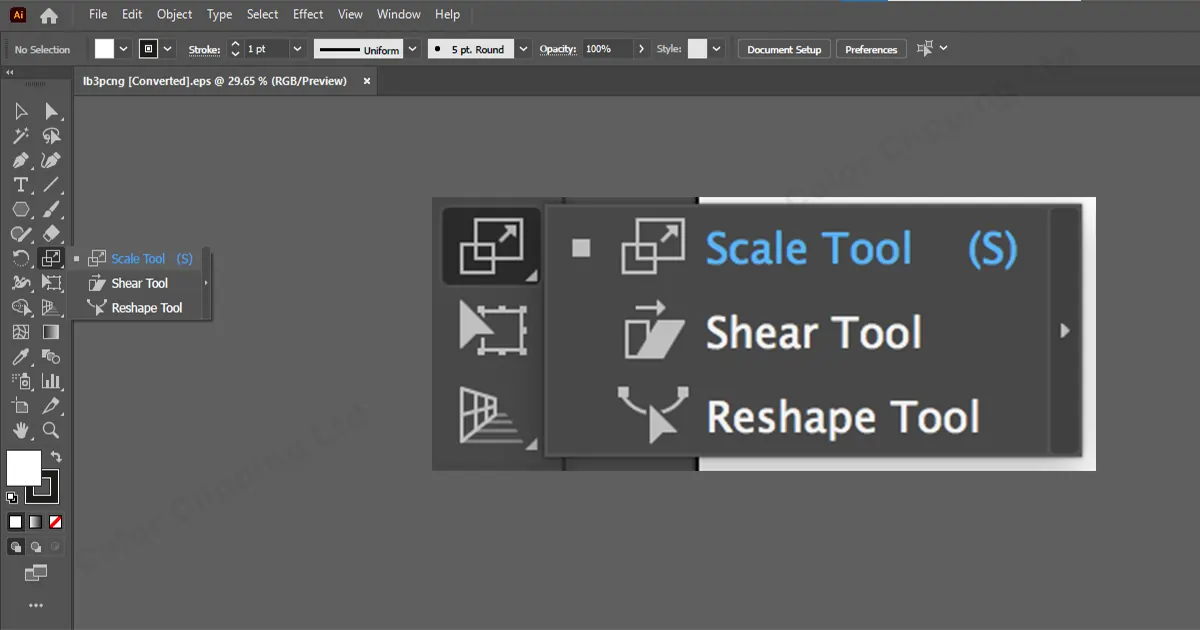
Task: Select the Width tool
Action: coord(20,283)
